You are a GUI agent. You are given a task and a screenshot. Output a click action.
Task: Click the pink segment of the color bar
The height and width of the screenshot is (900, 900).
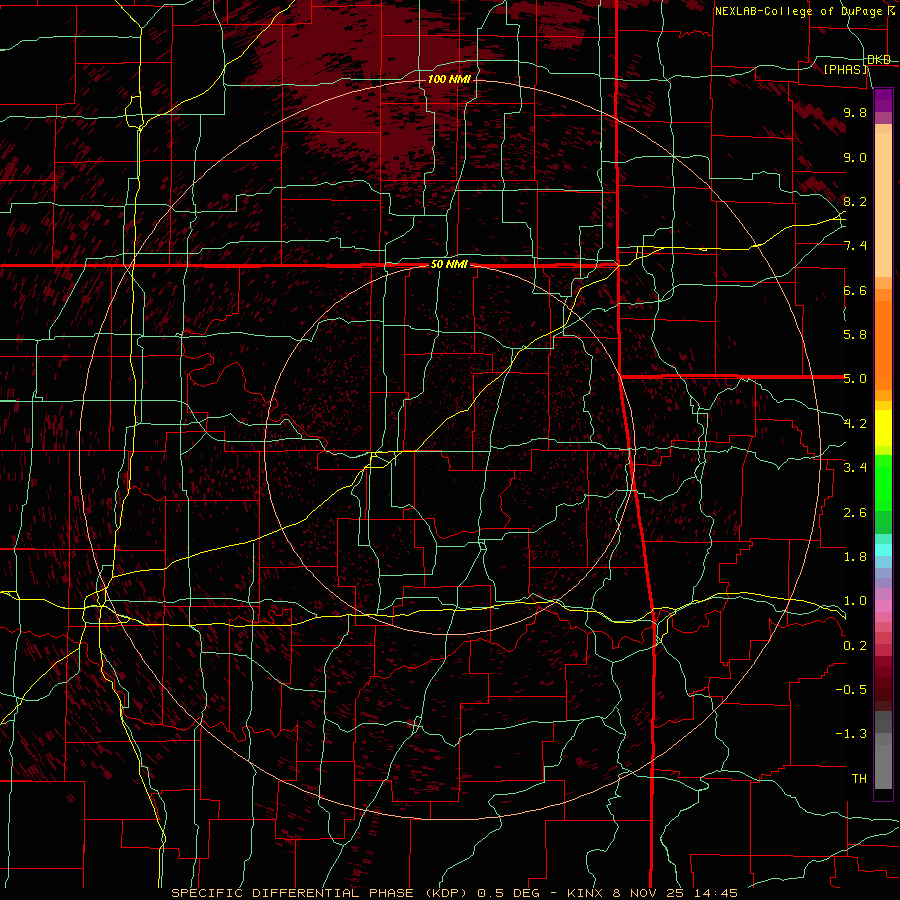(x=883, y=606)
